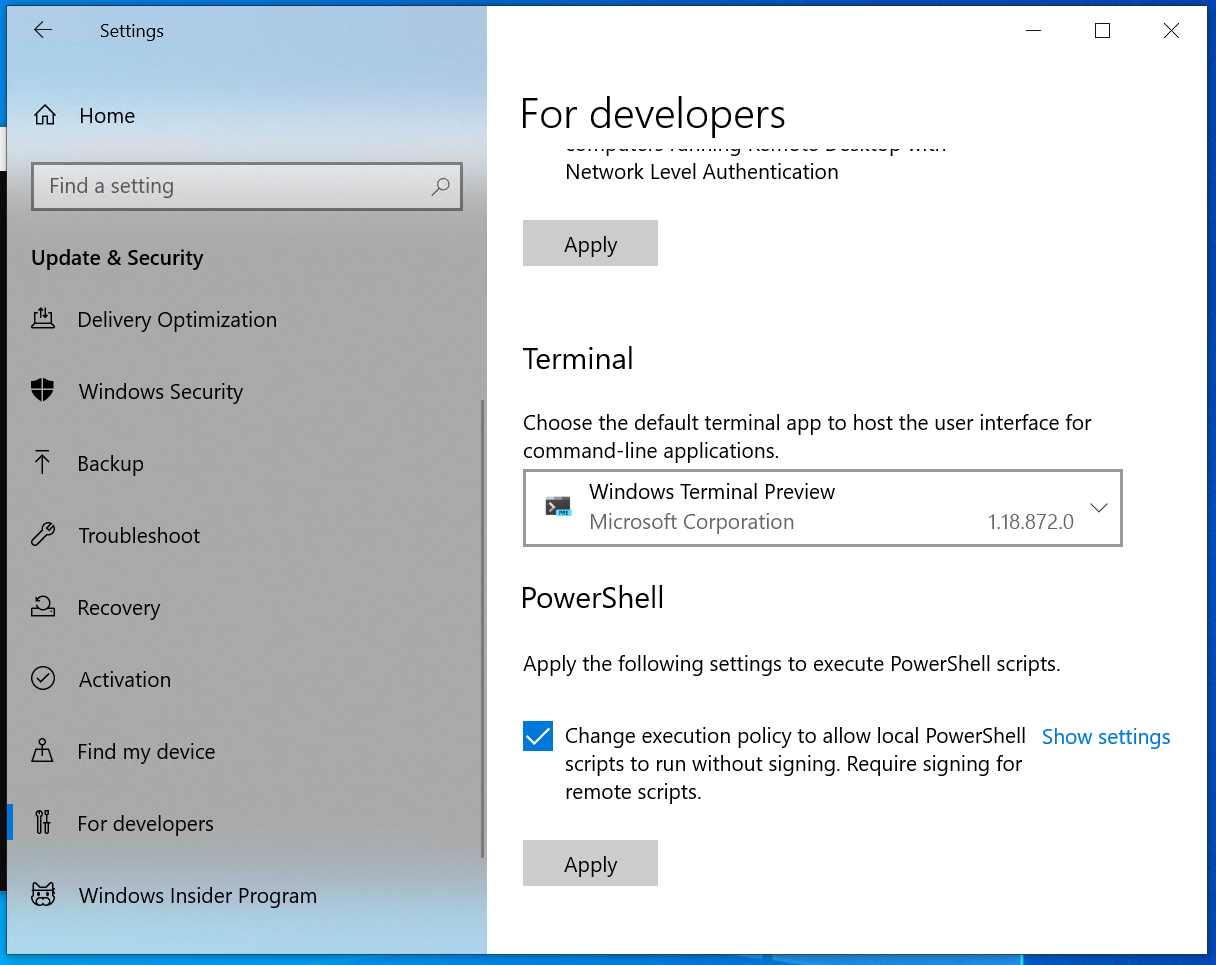
Task: Apply the PowerShell script settings
Action: point(590,862)
